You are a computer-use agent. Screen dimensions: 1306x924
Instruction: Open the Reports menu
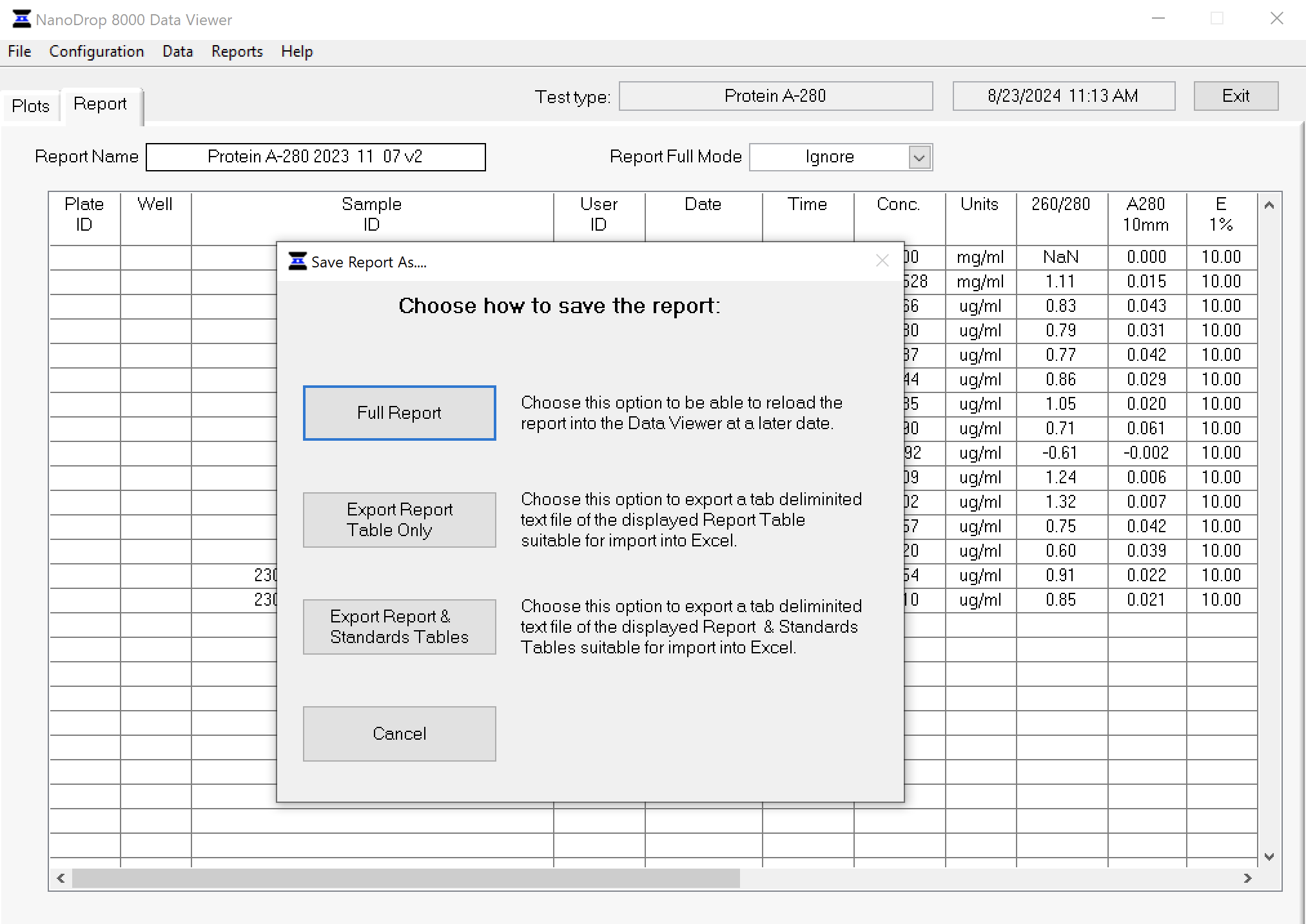click(237, 52)
